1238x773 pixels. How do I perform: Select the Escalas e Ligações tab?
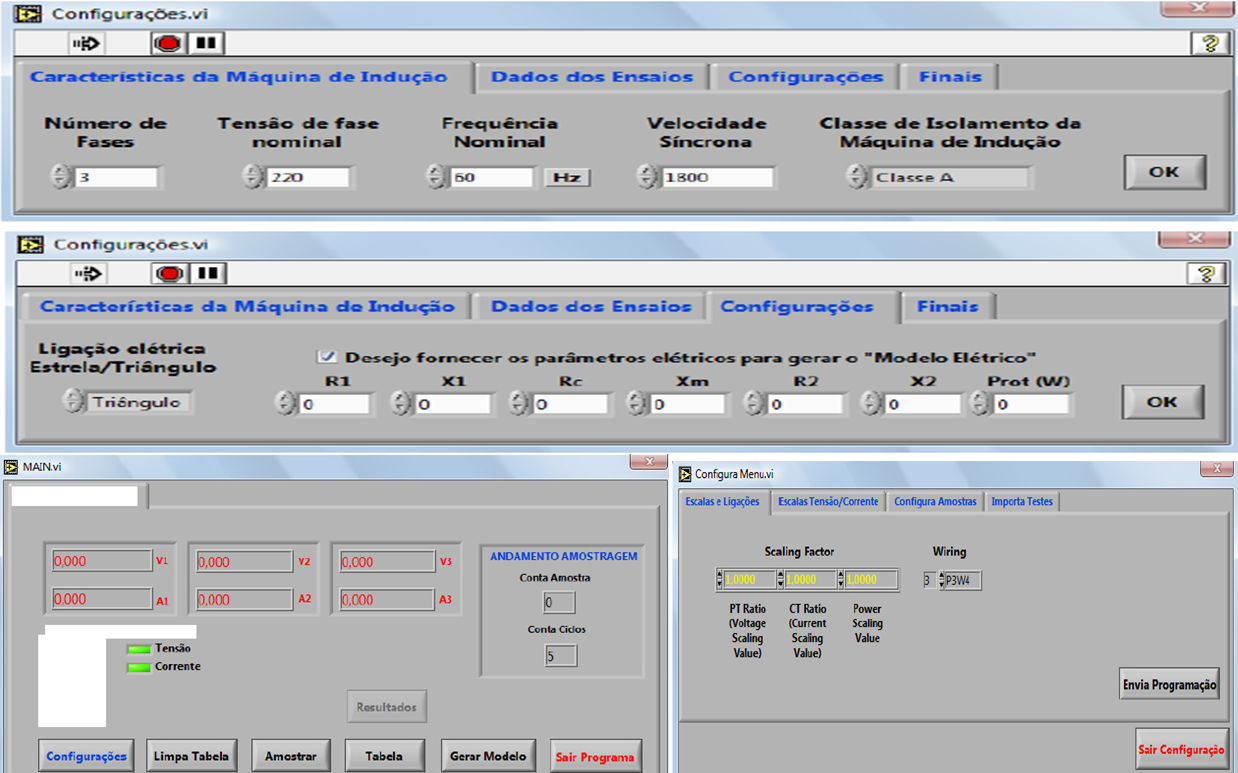pyautogui.click(x=722, y=502)
